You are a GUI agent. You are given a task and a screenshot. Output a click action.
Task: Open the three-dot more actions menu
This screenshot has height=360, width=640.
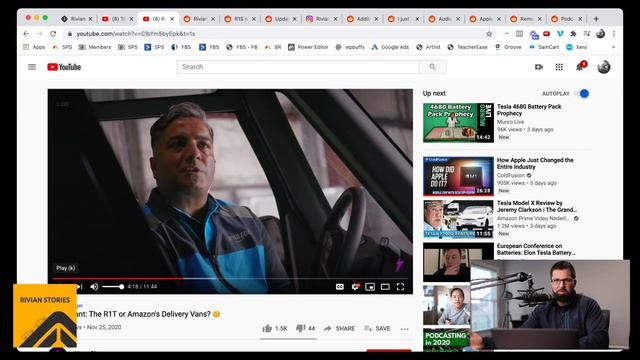(404, 329)
